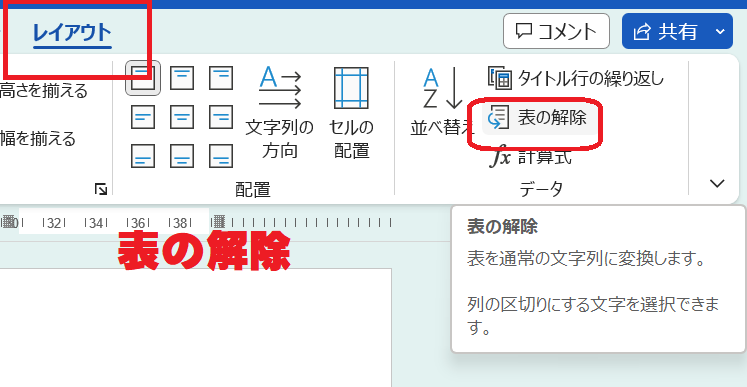This screenshot has height=387, width=747.
Task: Click 表の解除 convert to text
Action: (539, 117)
